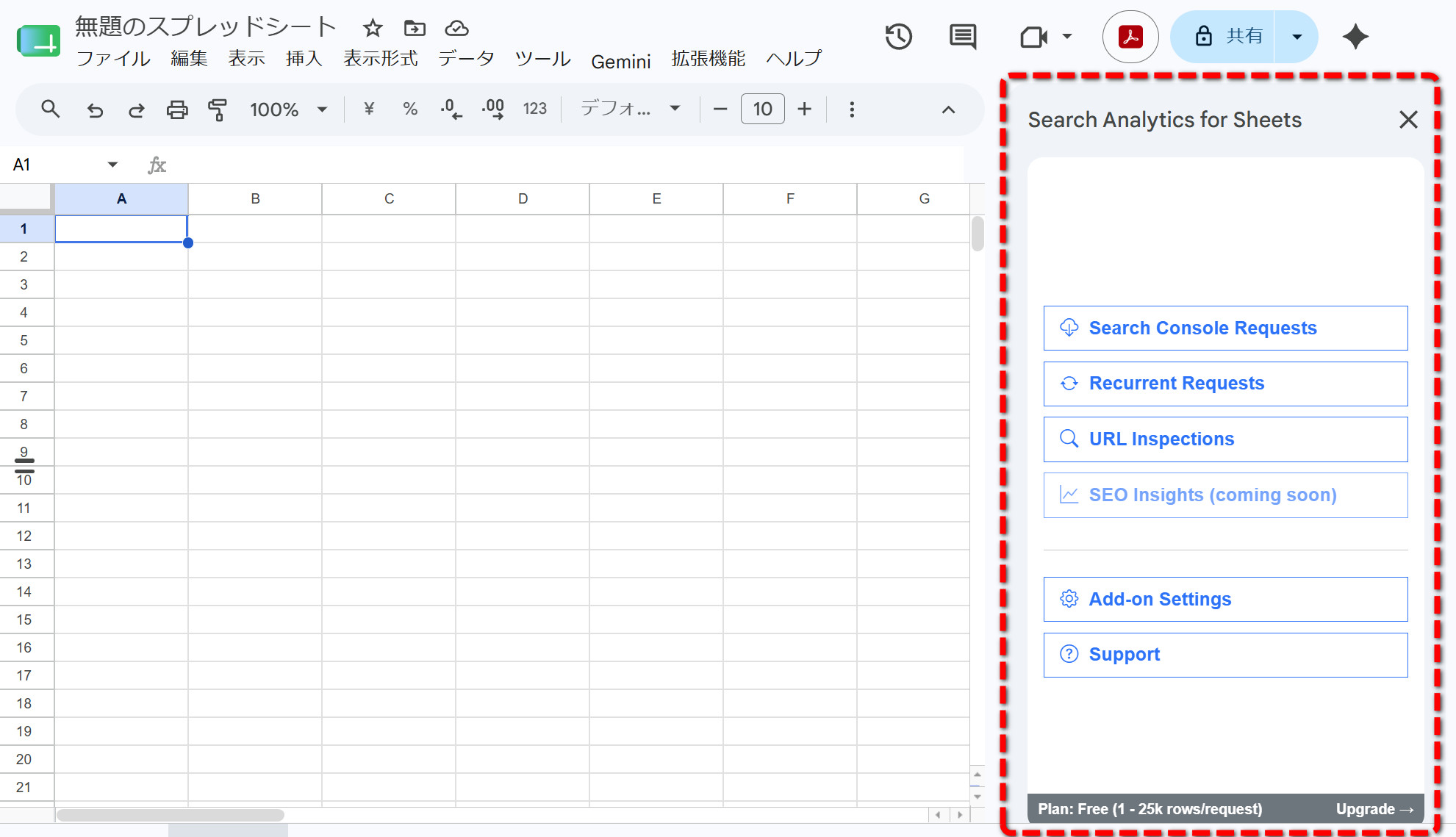
Task: Collapse the header with the up chevron
Action: point(949,109)
